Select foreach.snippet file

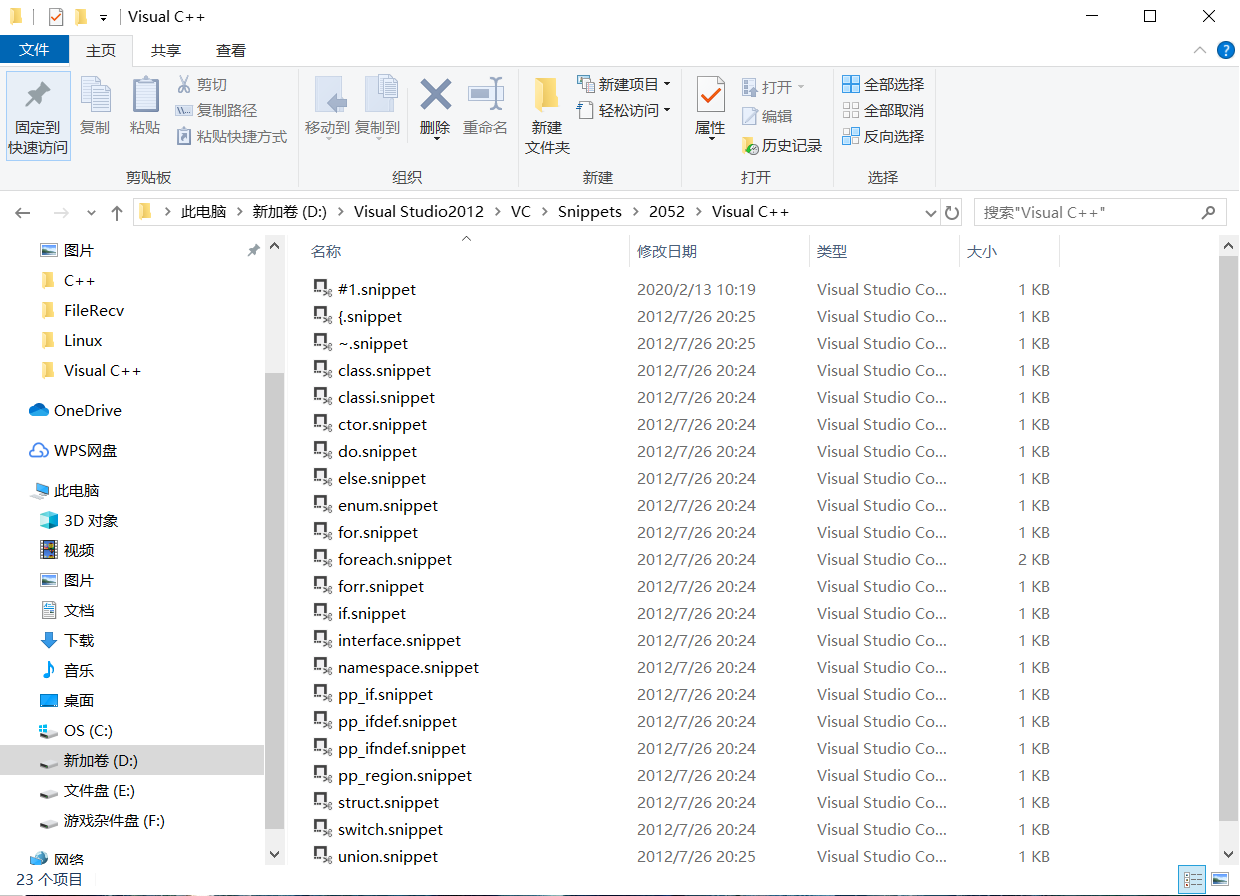click(x=395, y=560)
